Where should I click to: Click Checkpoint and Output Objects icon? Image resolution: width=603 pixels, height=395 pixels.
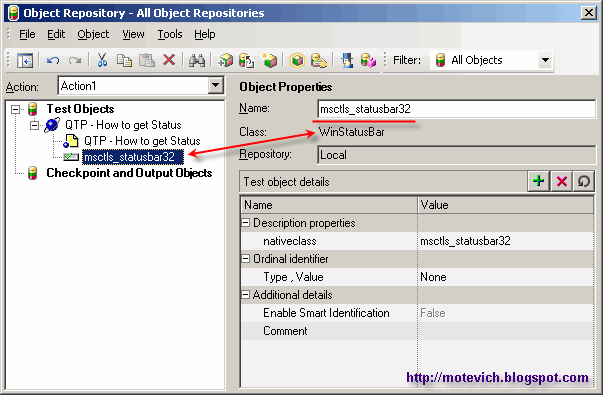pos(33,173)
